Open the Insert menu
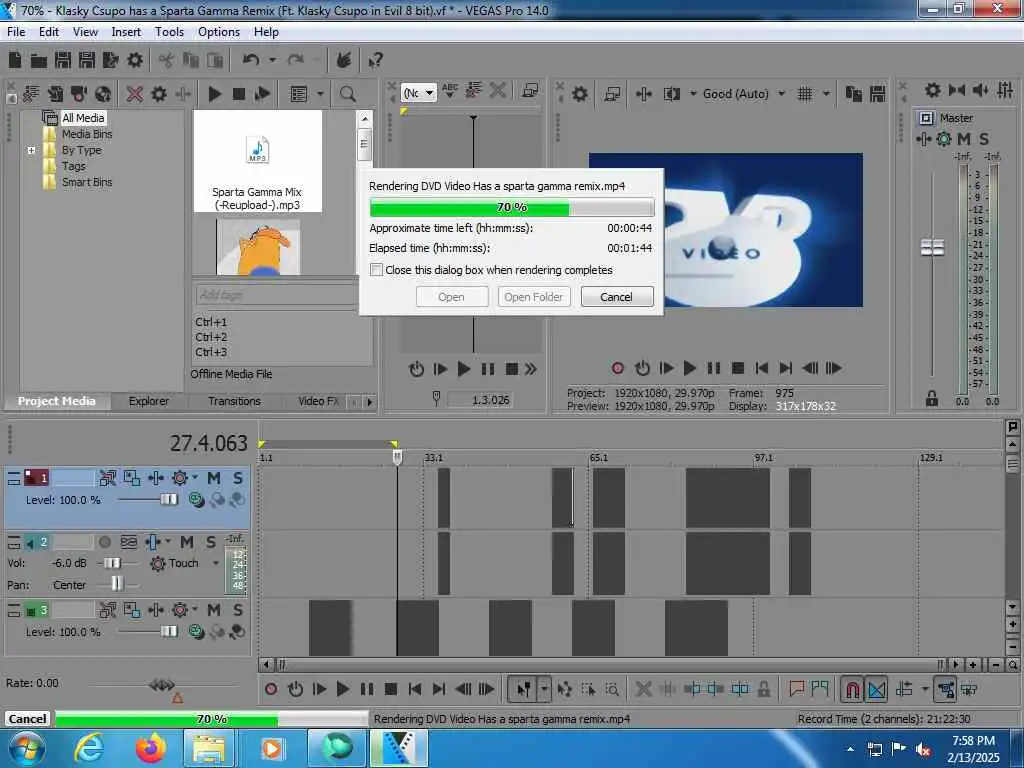This screenshot has width=1024, height=768. coord(126,32)
